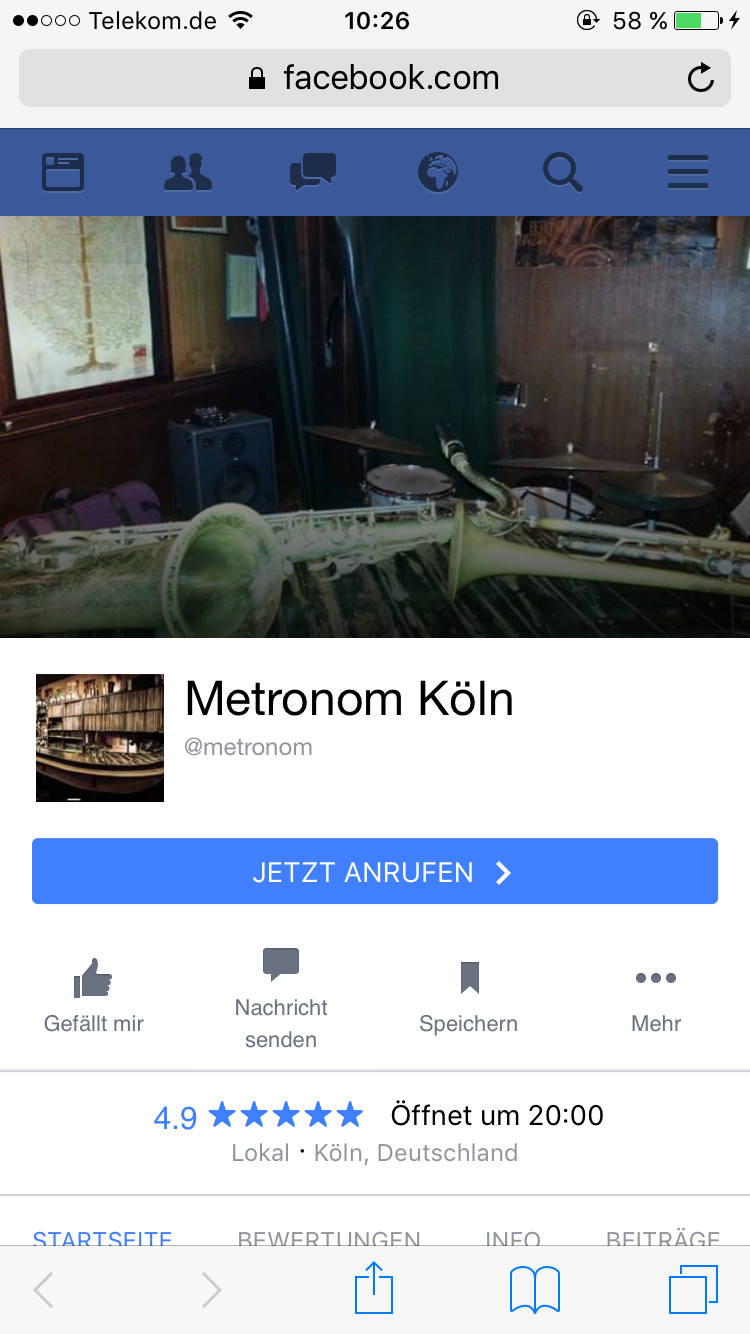
Task: Open the Facebook messages icon
Action: [313, 172]
